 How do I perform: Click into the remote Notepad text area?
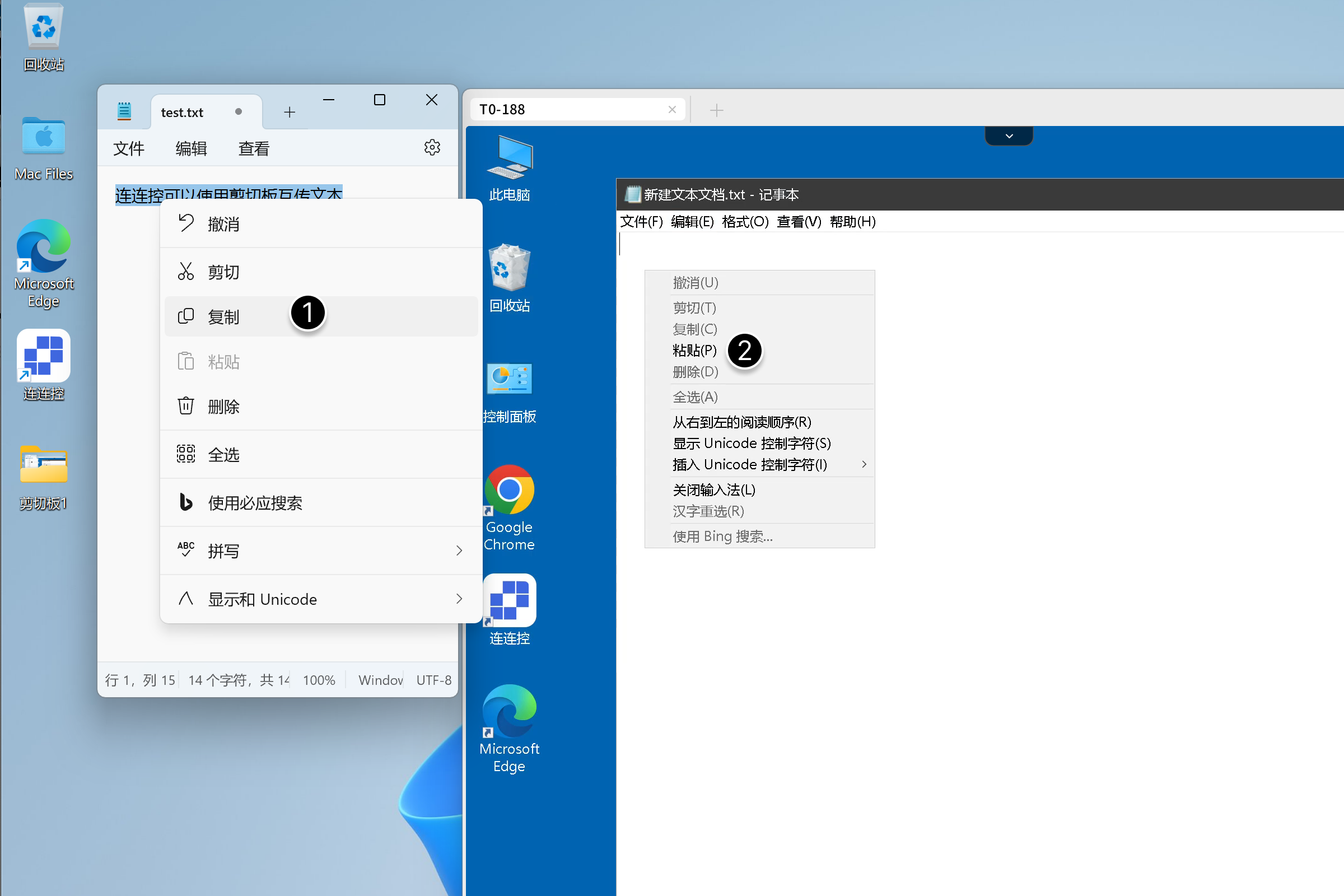(x=981, y=563)
